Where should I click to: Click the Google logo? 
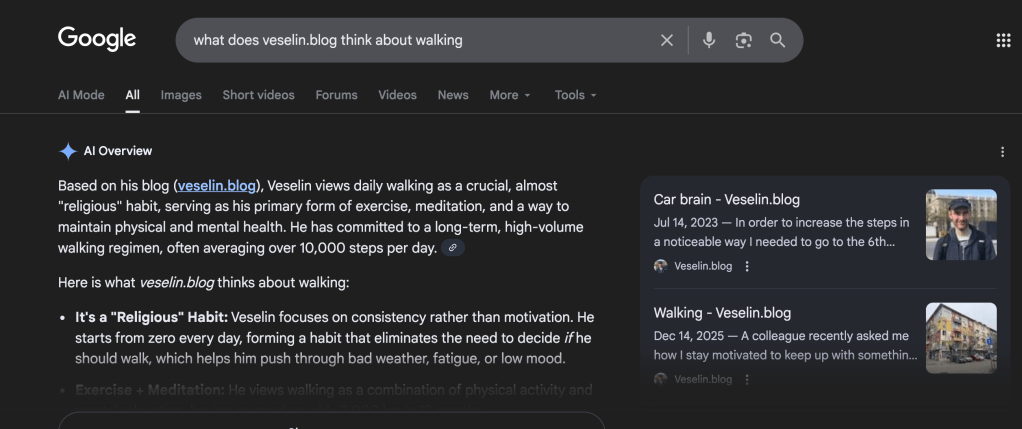(x=97, y=39)
